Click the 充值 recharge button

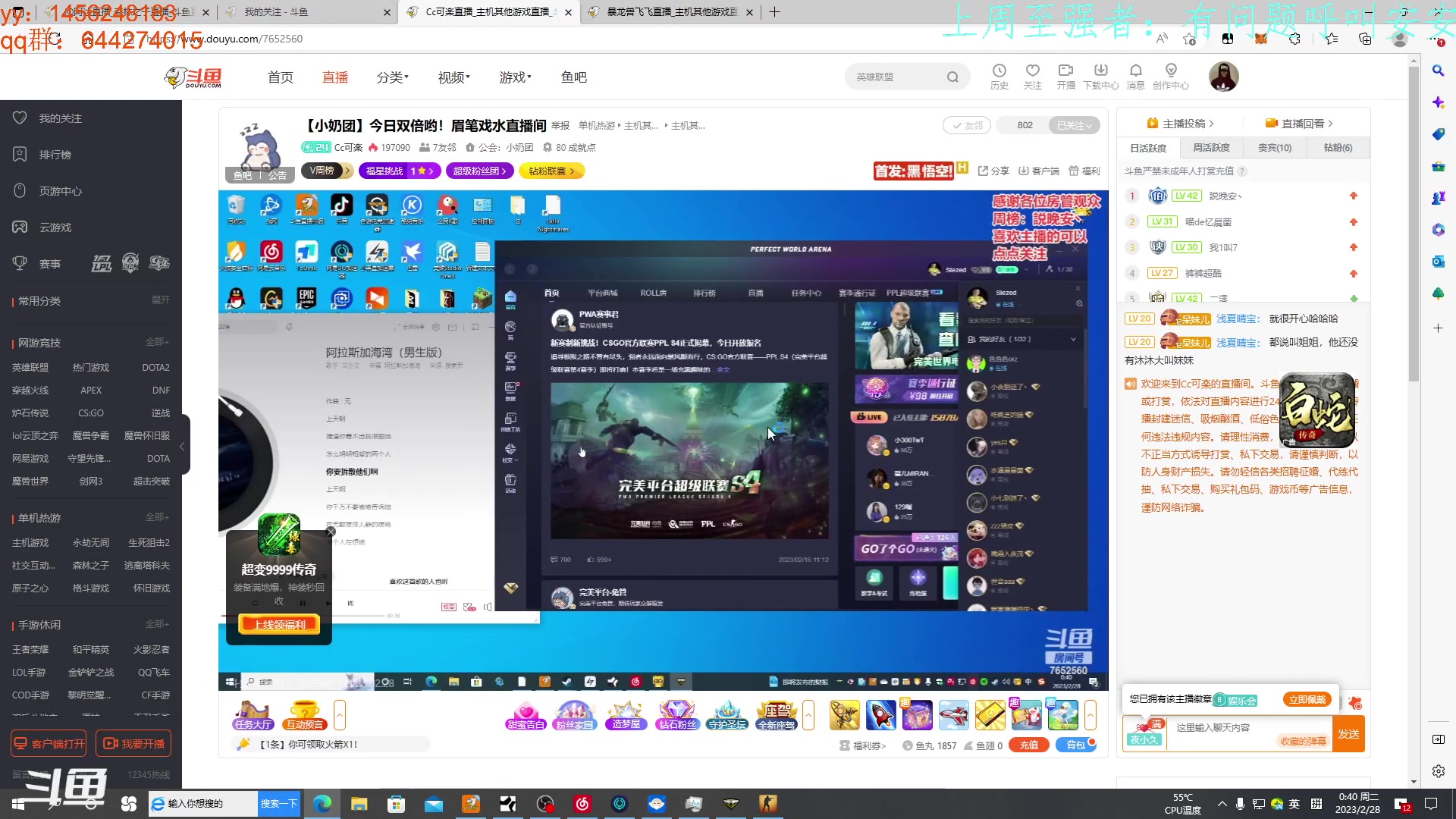pos(1028,745)
